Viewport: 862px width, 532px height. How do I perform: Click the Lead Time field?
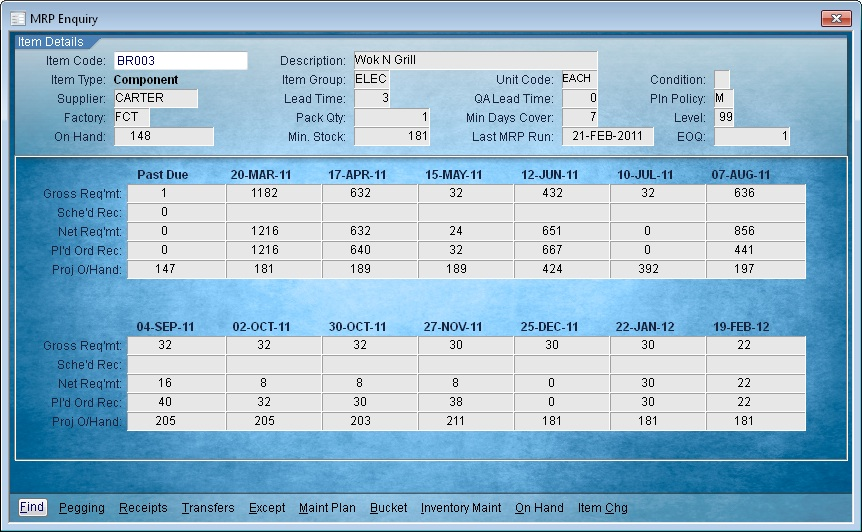pyautogui.click(x=372, y=98)
